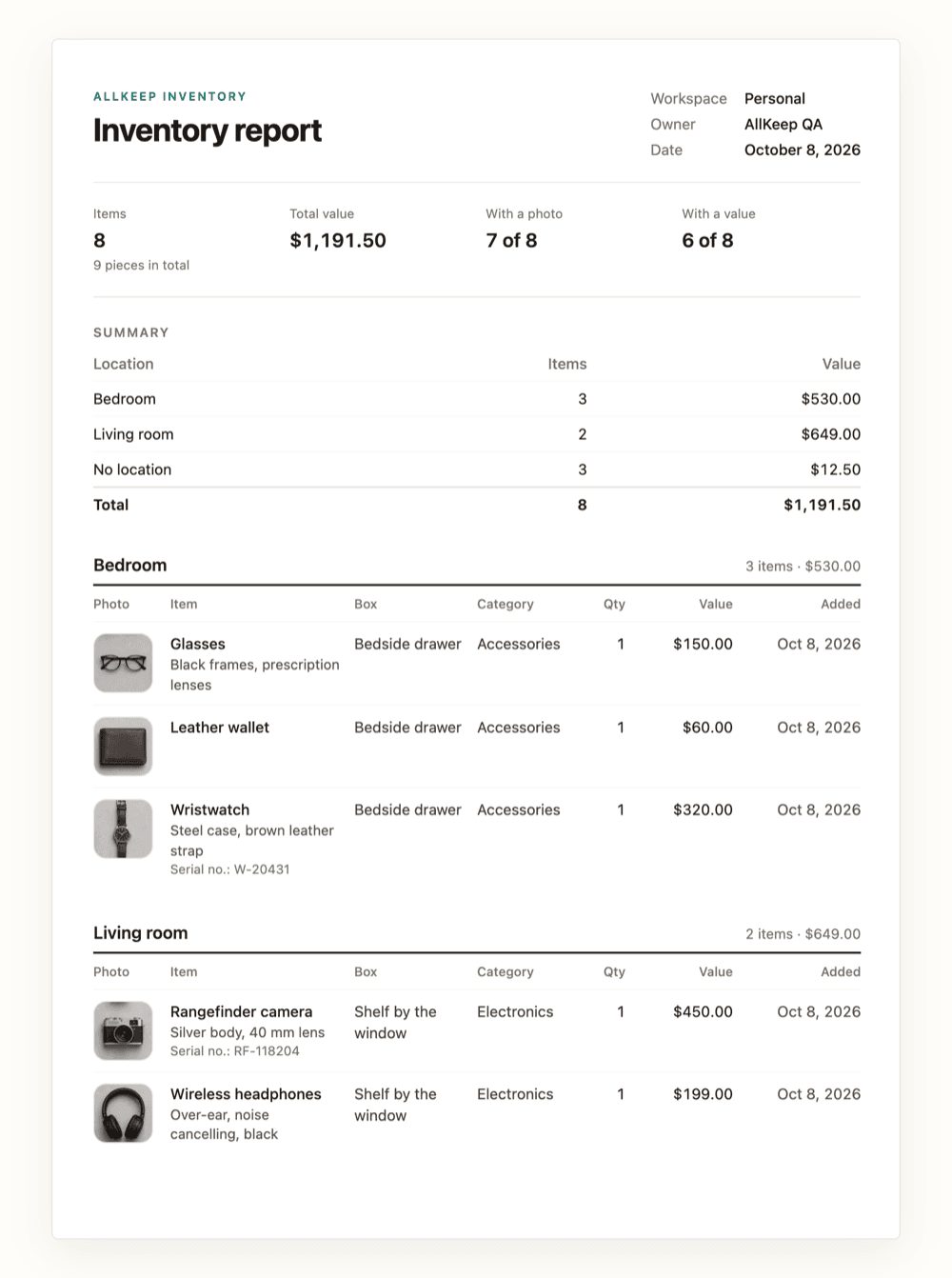This screenshot has width=952, height=1278.
Task: Click Electronics category in Rangefinder camera row
Action: coord(515,1011)
